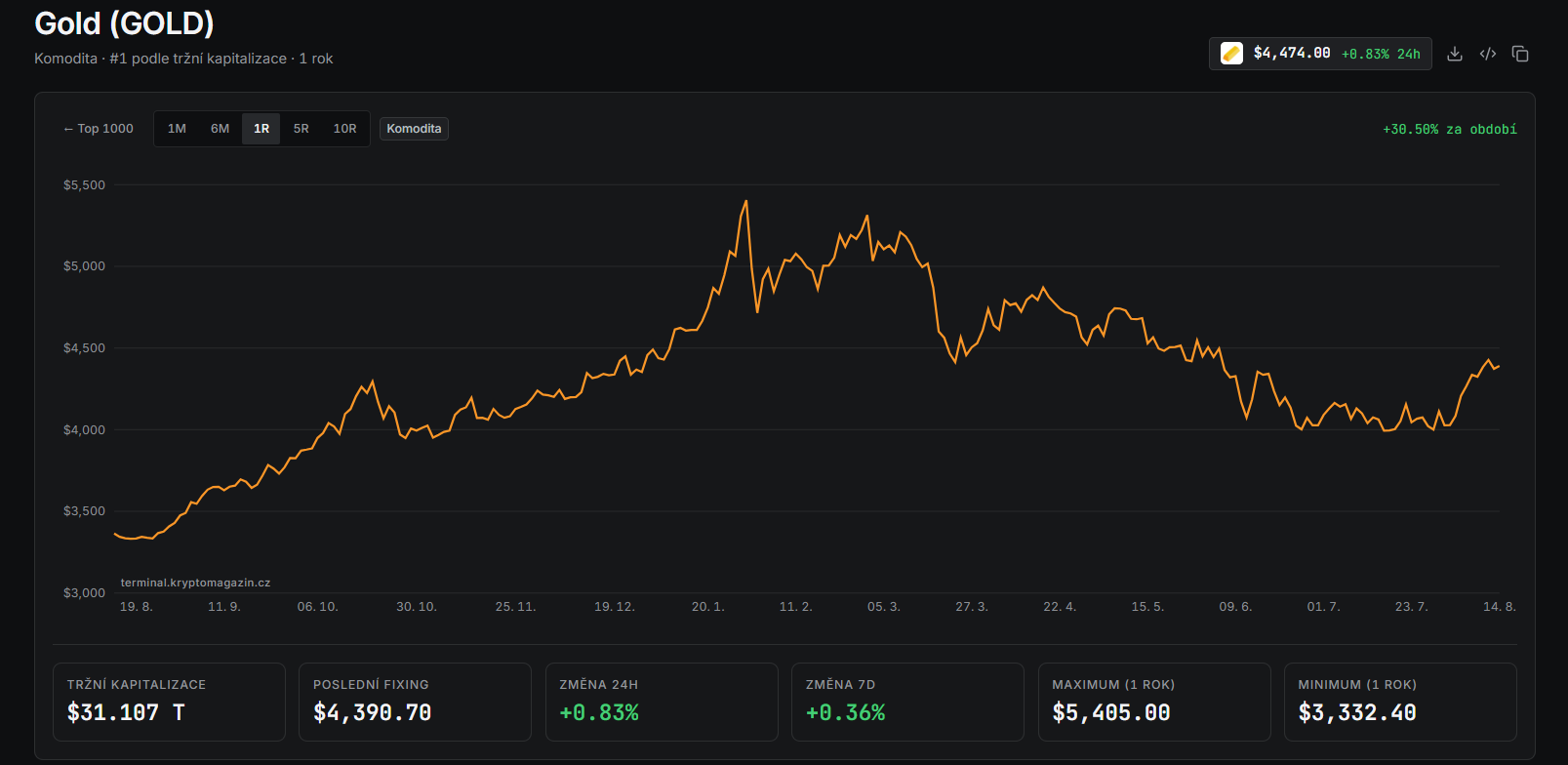The width and height of the screenshot is (1568, 765).
Task: Open embed code via the code brackets icon
Action: (x=1488, y=54)
